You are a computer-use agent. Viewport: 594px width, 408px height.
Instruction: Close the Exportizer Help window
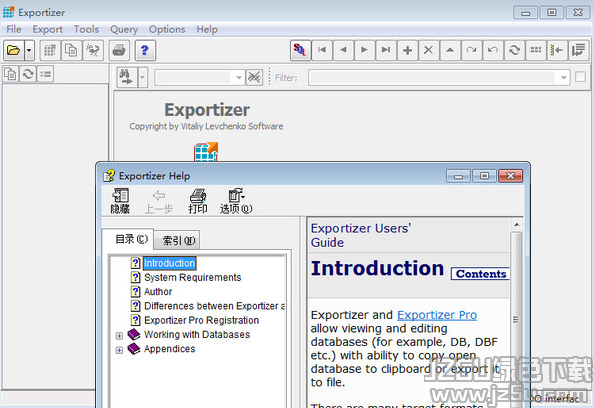click(x=510, y=176)
